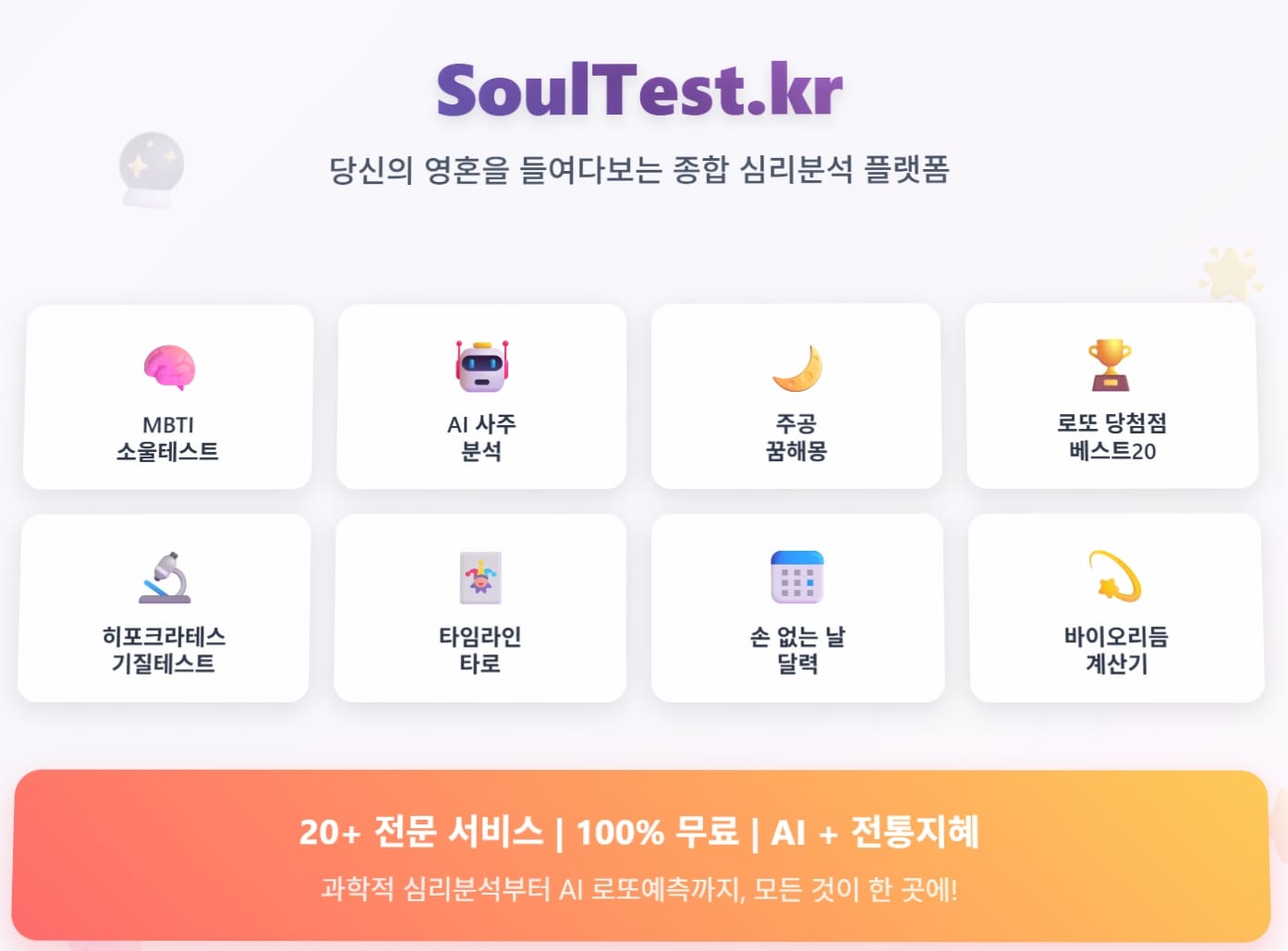This screenshot has height=951, width=1288.
Task: Click the microscope 기질테스트 icon
Action: click(x=164, y=578)
